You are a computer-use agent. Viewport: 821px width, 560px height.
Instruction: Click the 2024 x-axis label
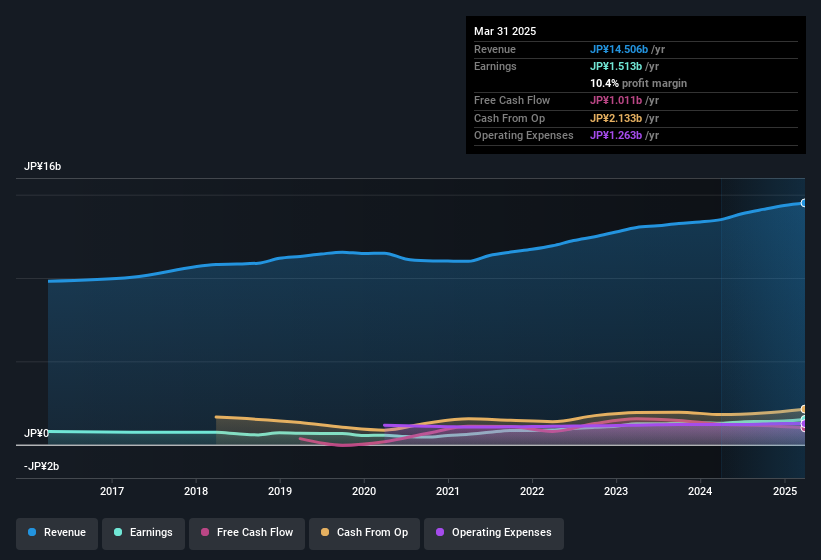coord(700,491)
